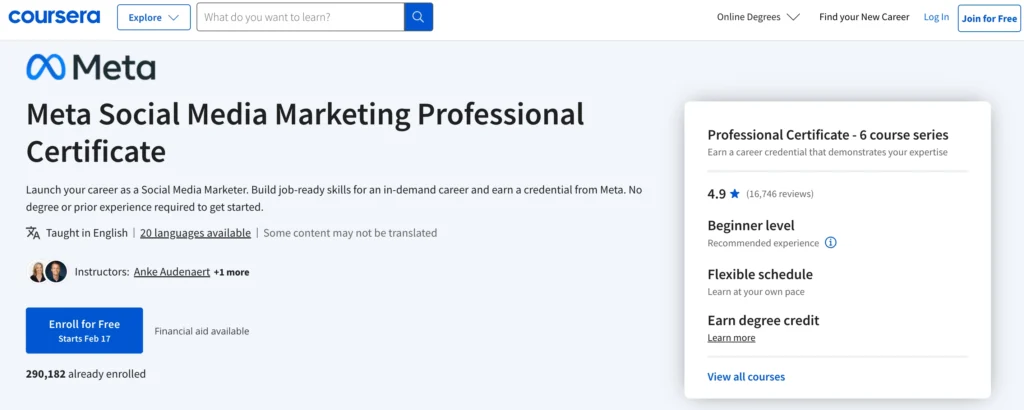Click the 'Flexible schedule' text
The width and height of the screenshot is (1024, 410).
[760, 274]
